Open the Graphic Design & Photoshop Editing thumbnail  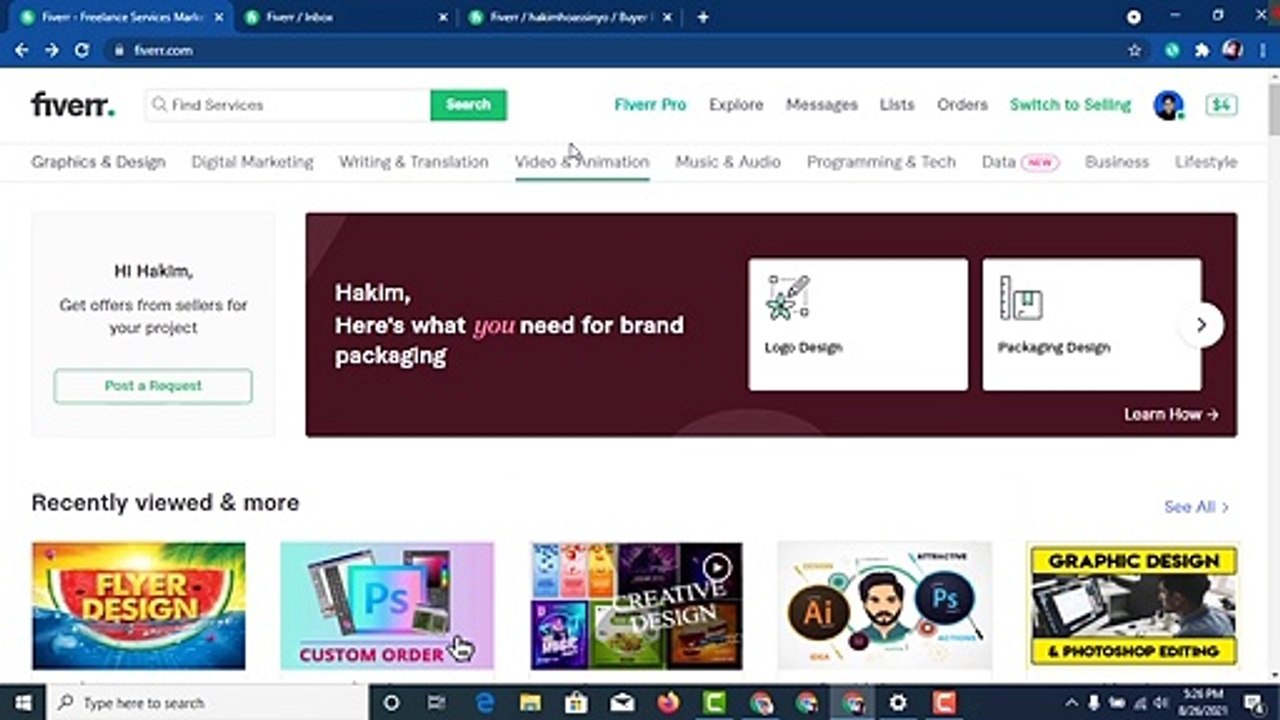(x=1133, y=606)
